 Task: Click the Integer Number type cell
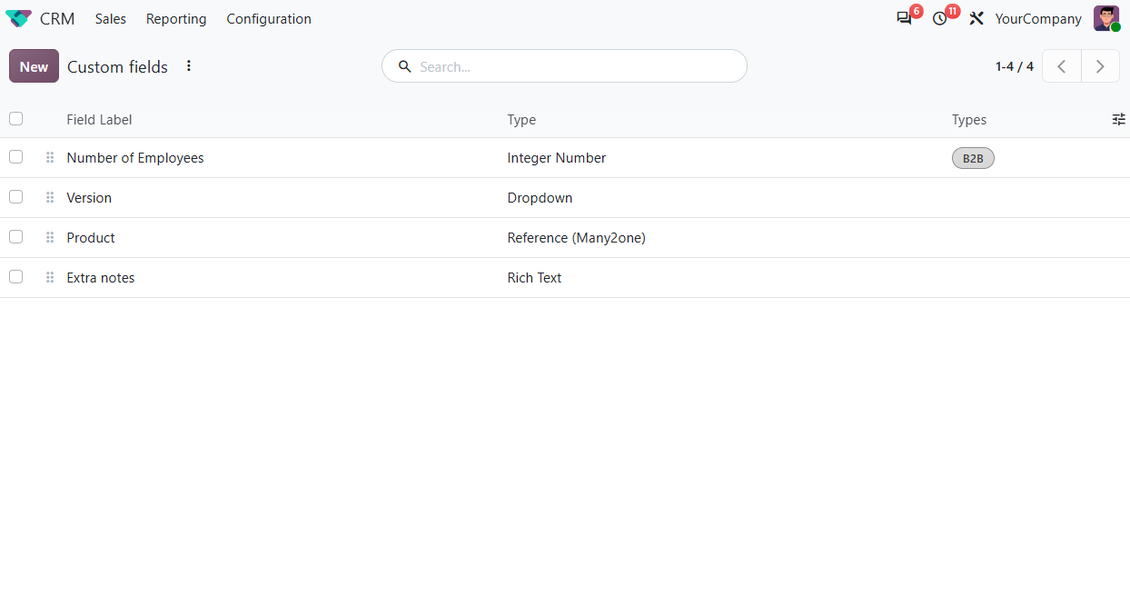click(556, 158)
